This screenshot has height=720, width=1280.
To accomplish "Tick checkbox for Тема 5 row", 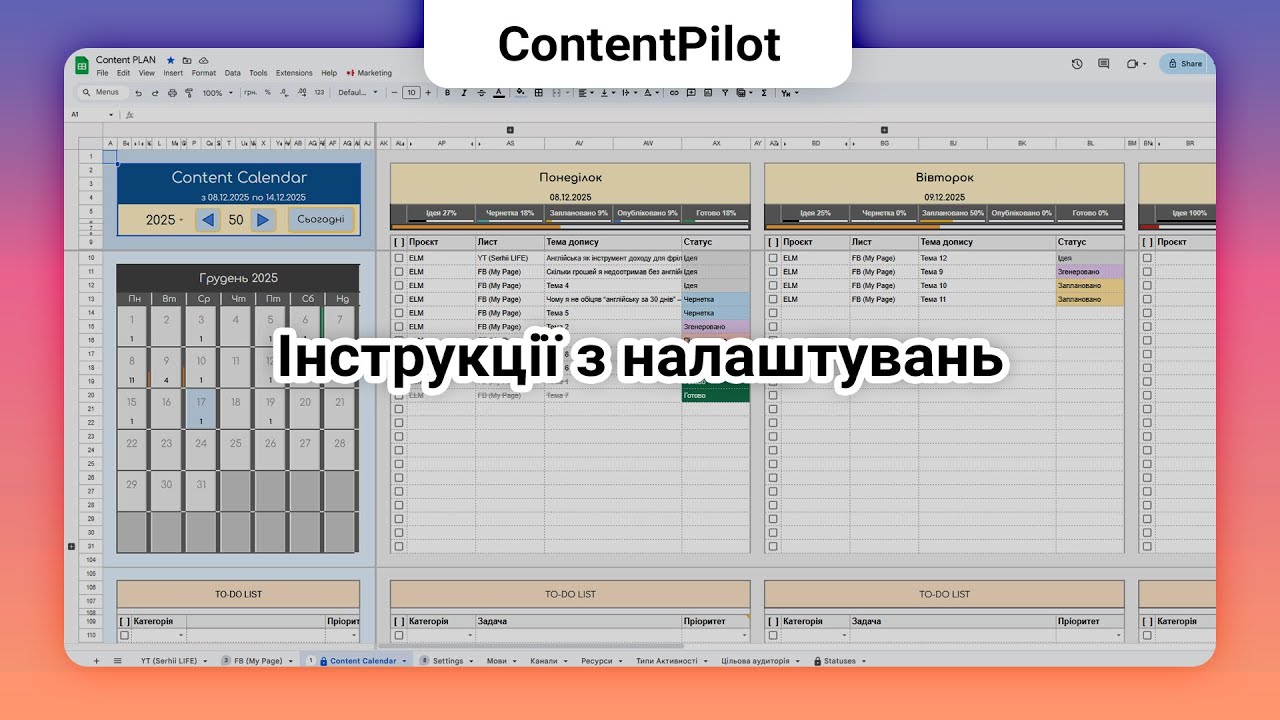I will point(399,313).
